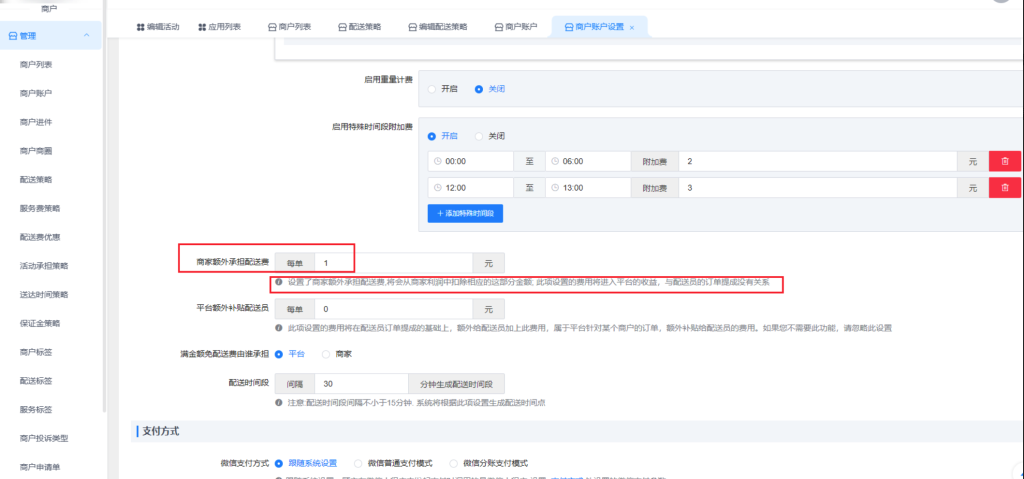Click the info icon under 商家额外承担配送费
Screen dimensions: 1024x479
point(279,283)
